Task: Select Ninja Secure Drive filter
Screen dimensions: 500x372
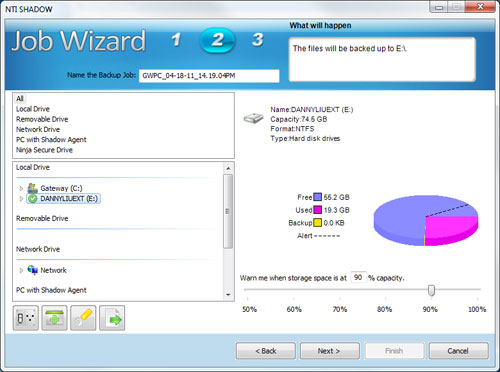Action: [44, 150]
